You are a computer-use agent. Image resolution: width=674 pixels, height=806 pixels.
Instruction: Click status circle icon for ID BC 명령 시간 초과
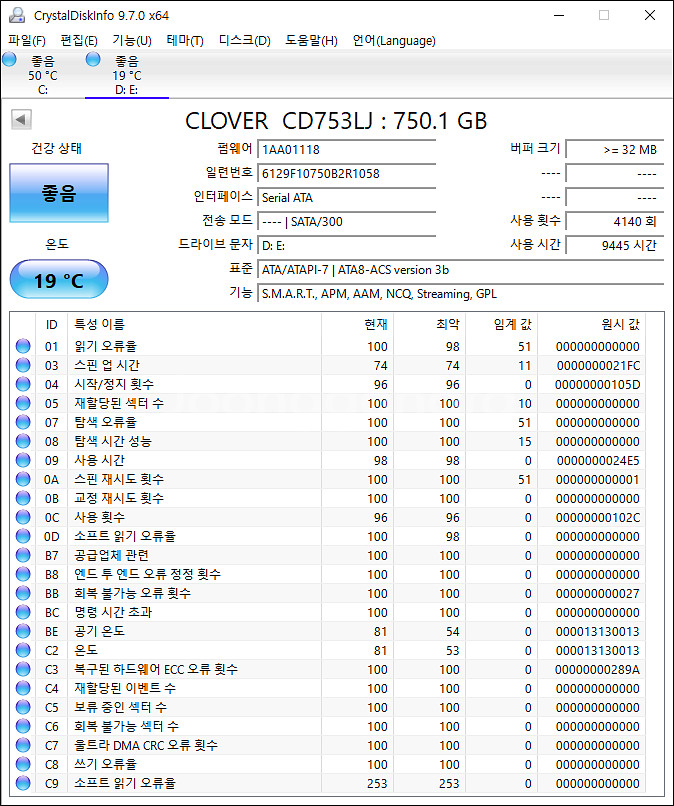pos(23,612)
